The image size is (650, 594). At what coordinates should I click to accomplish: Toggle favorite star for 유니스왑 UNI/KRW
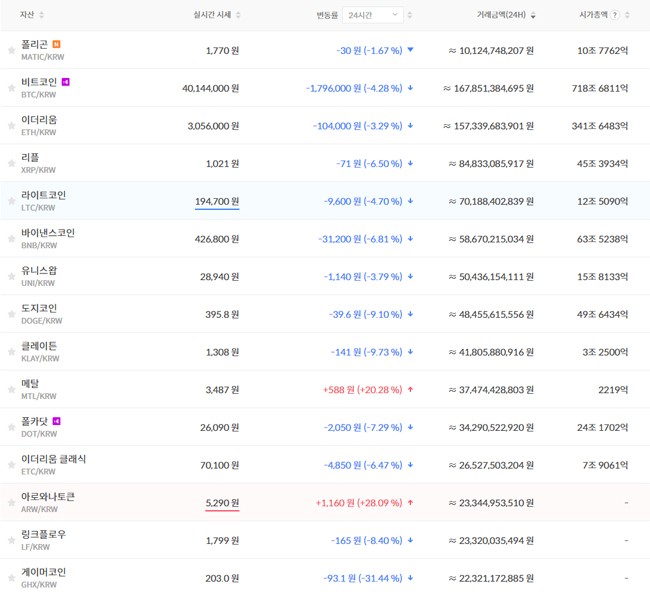[x=12, y=277]
